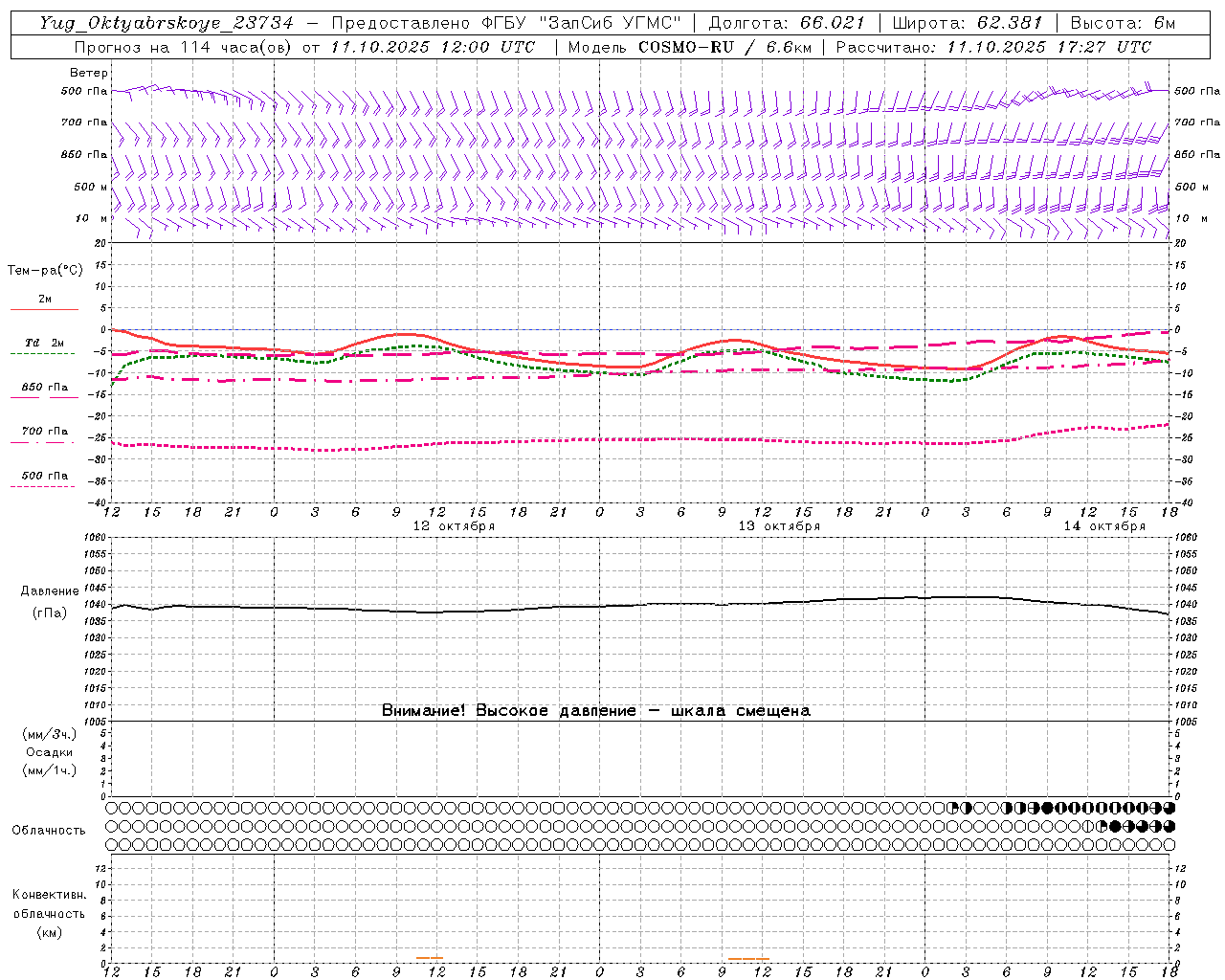Select the Широта 62.381 header field
Viewport: 1225px width, 980px height.
[x=967, y=23]
